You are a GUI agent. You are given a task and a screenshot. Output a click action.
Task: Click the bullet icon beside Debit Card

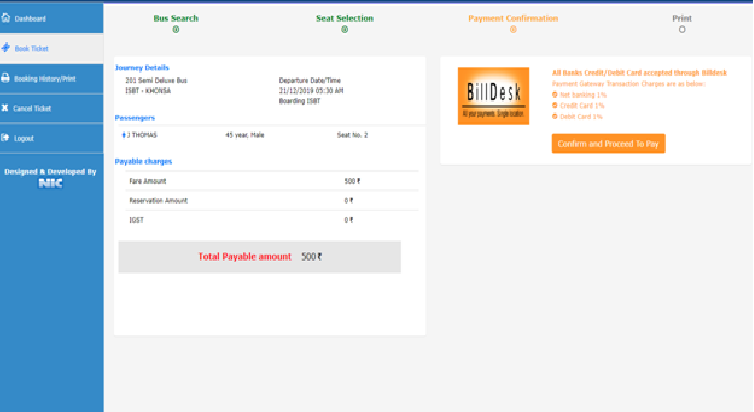(555, 116)
